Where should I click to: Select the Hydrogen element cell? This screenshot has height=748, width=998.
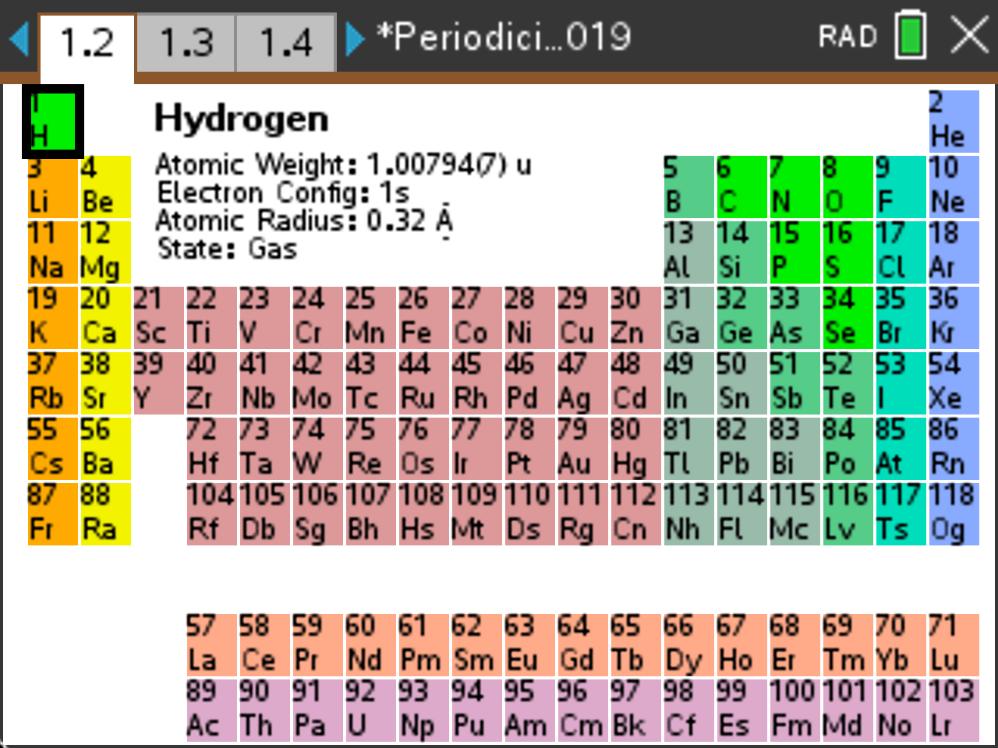[x=52, y=121]
